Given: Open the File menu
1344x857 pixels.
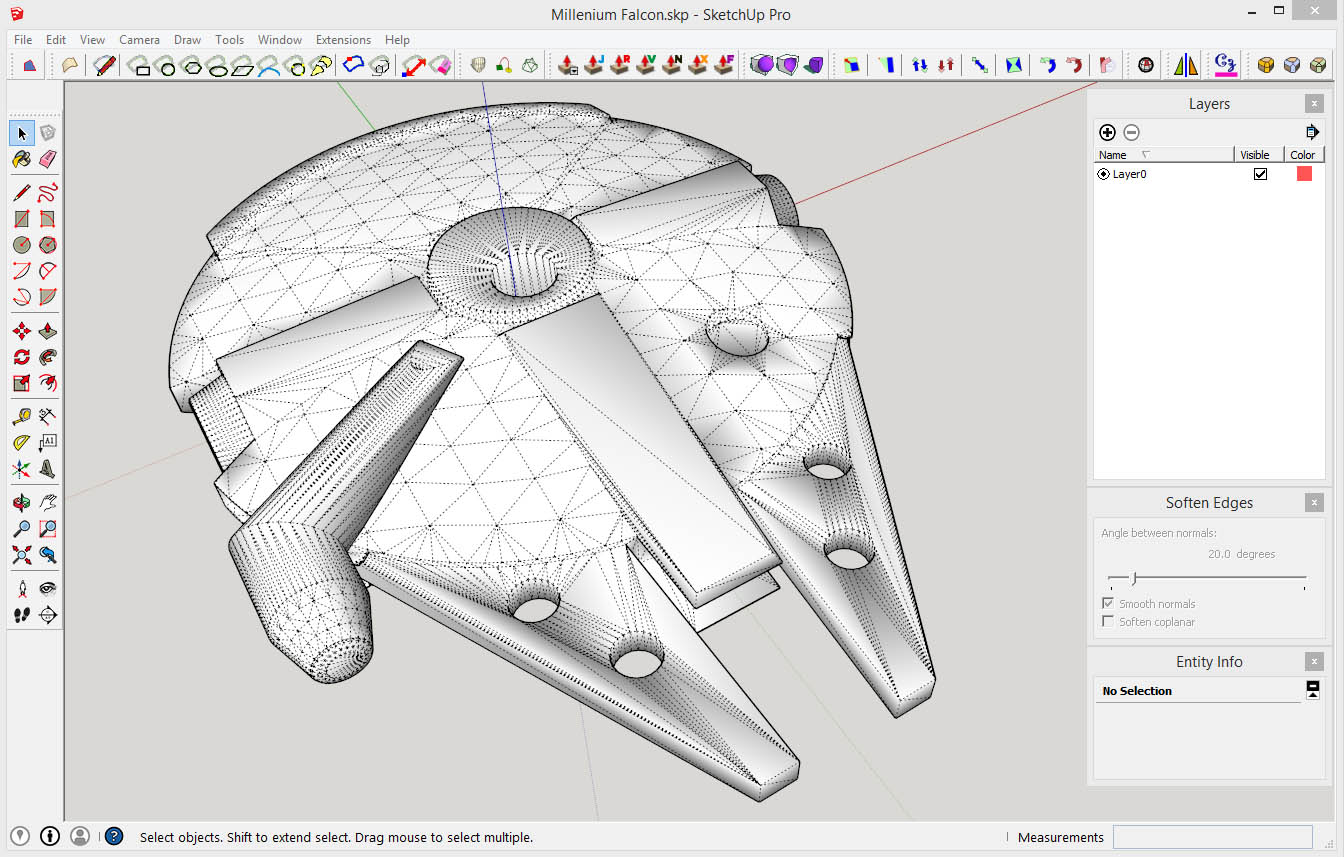Looking at the screenshot, I should [x=23, y=40].
